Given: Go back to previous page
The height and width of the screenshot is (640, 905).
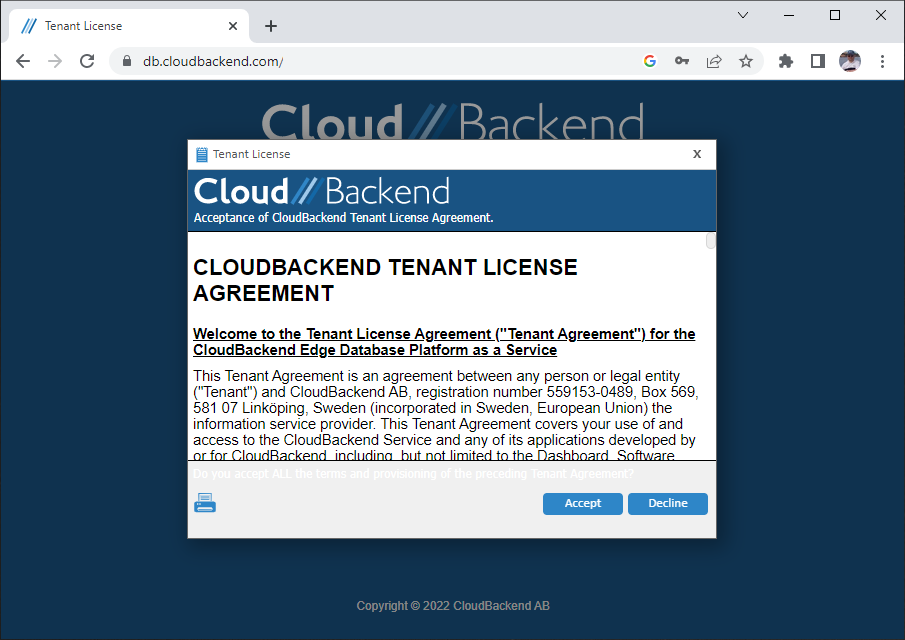Looking at the screenshot, I should point(23,61).
